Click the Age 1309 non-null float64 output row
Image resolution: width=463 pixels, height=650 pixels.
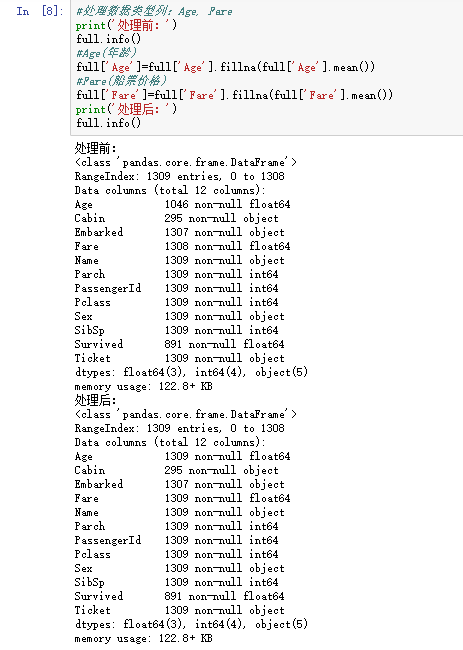(182, 456)
